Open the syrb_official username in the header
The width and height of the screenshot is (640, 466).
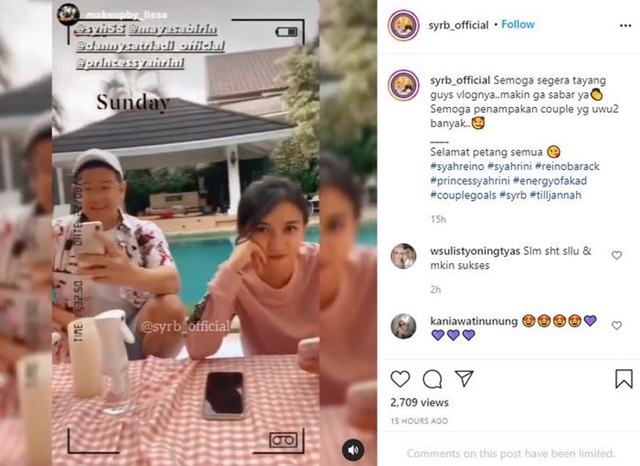[458, 25]
